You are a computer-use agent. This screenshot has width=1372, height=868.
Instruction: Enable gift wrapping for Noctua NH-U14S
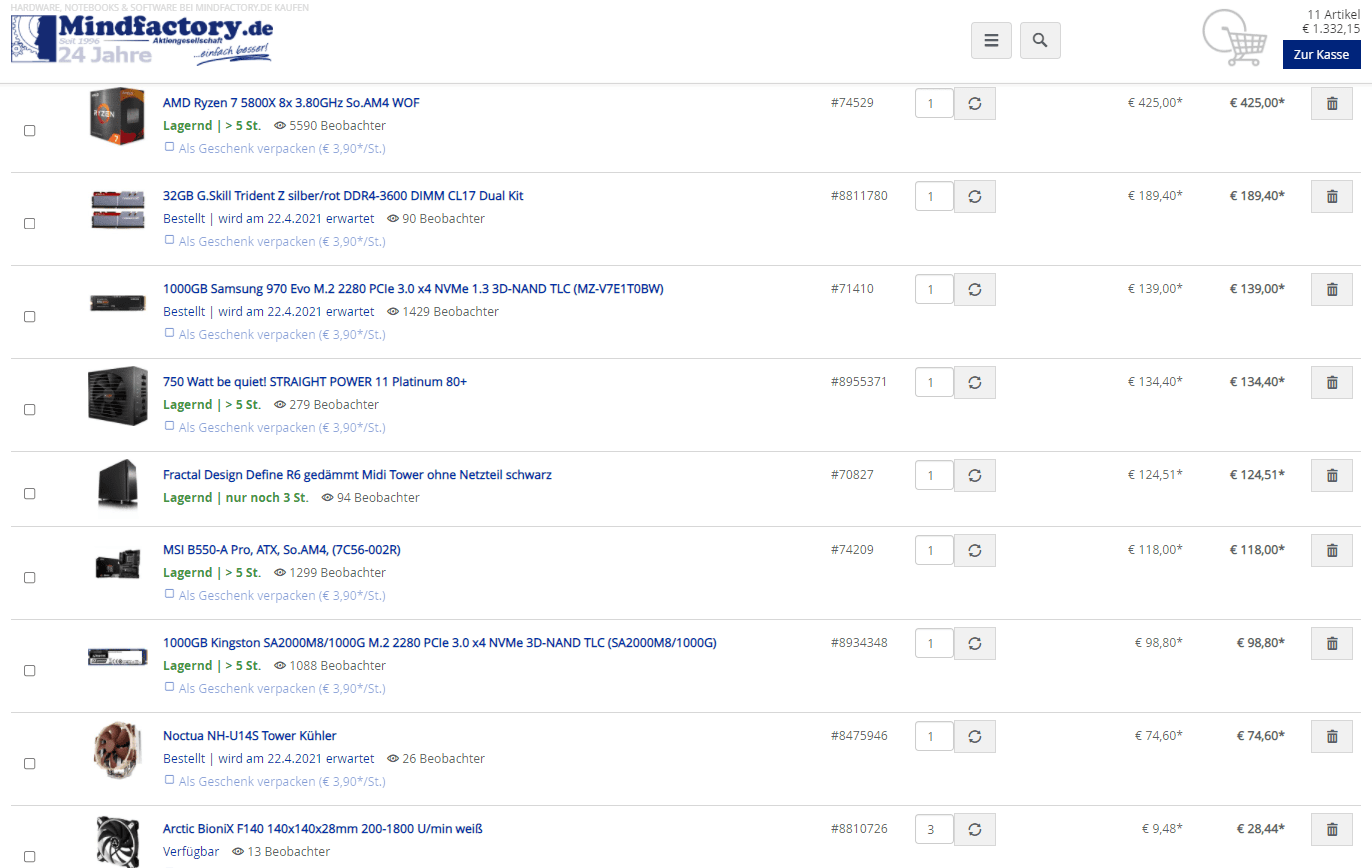tap(169, 780)
